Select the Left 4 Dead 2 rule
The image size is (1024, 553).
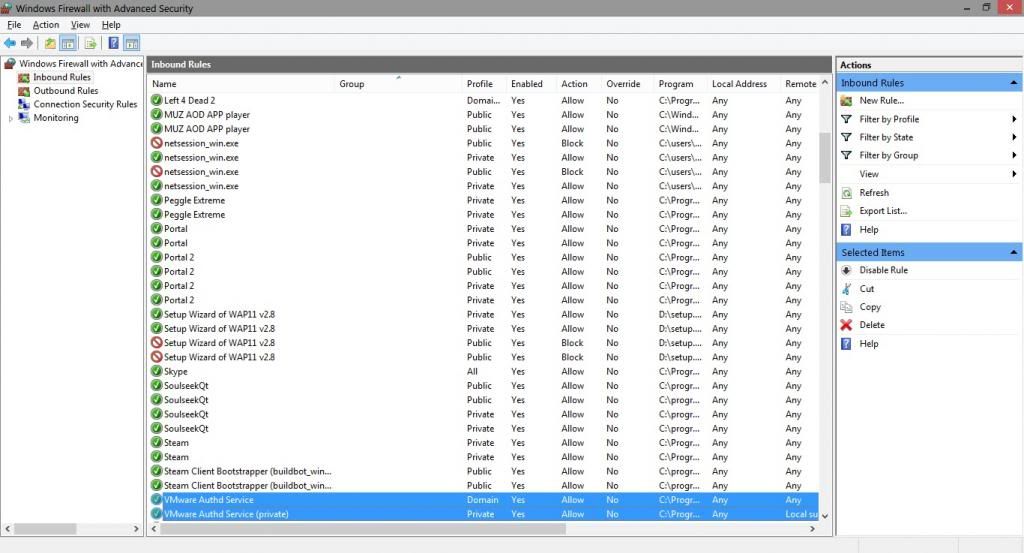[483, 101]
